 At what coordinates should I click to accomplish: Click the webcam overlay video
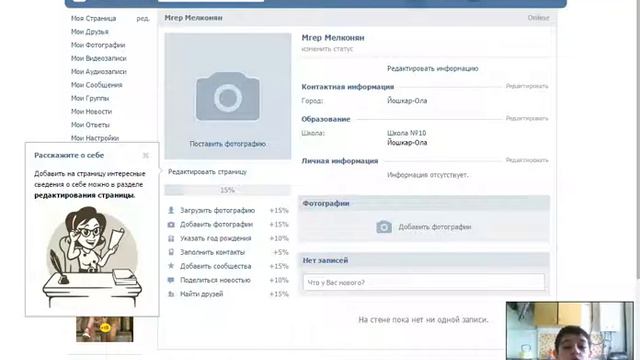pos(570,331)
